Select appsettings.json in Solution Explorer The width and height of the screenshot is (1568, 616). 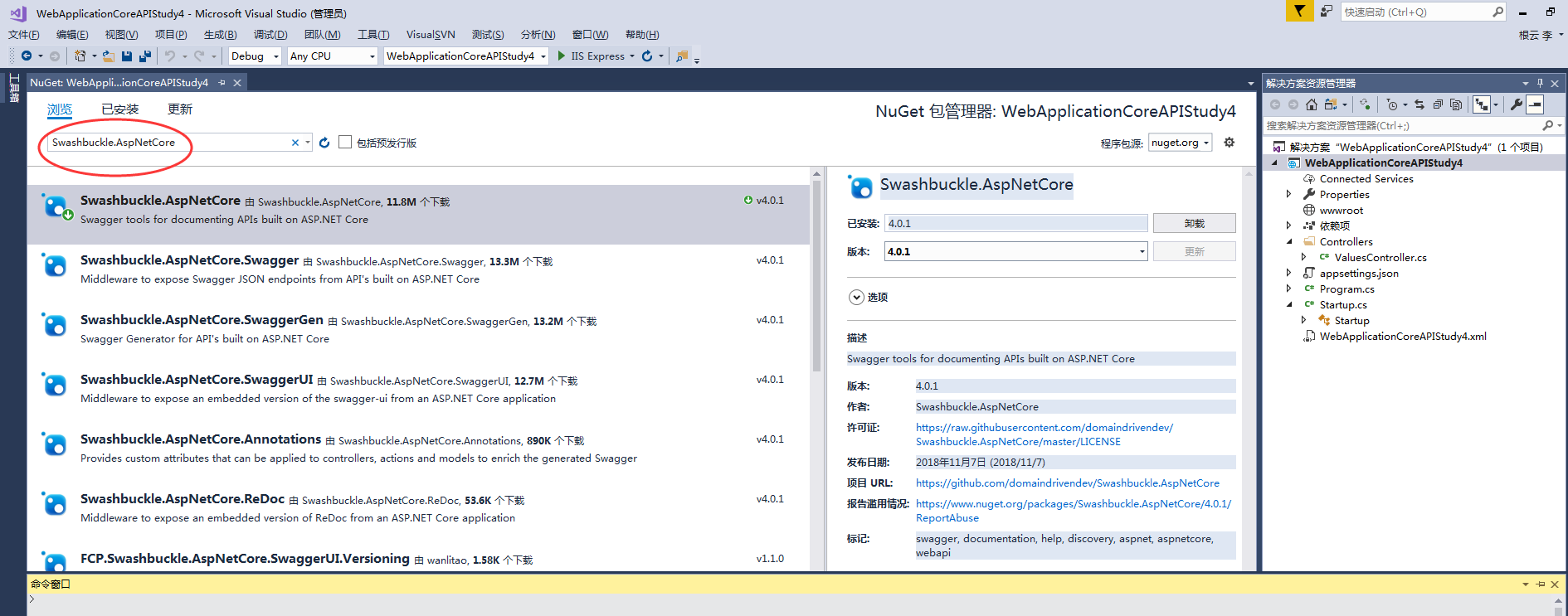pyautogui.click(x=1359, y=273)
